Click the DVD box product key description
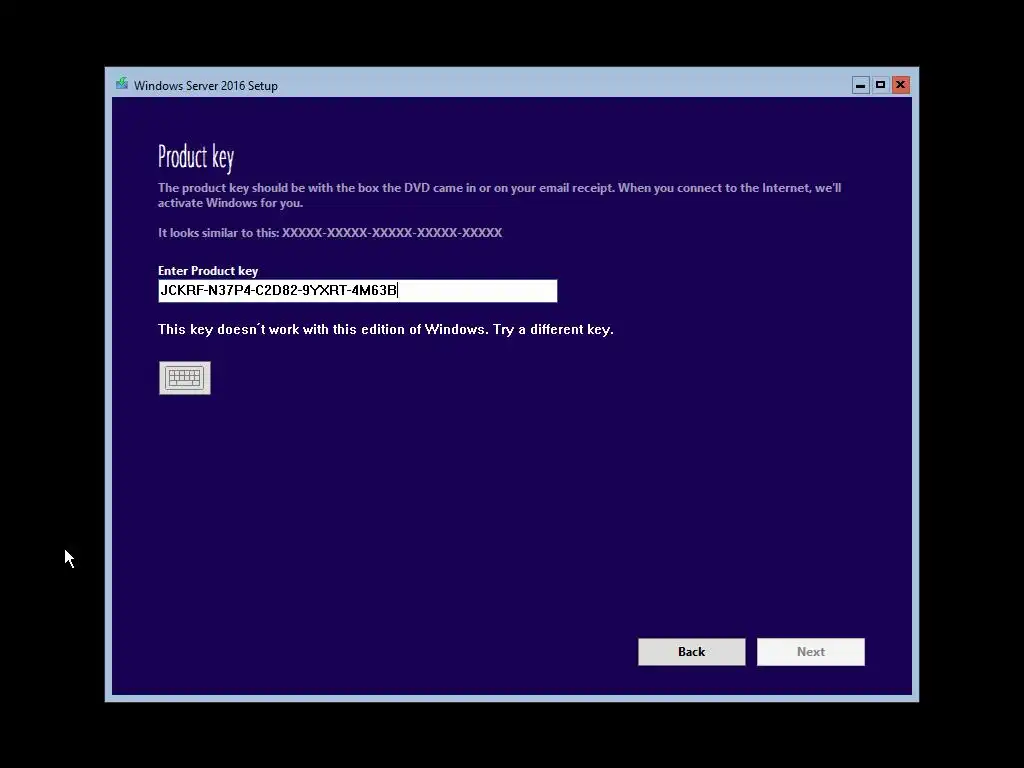 500,195
